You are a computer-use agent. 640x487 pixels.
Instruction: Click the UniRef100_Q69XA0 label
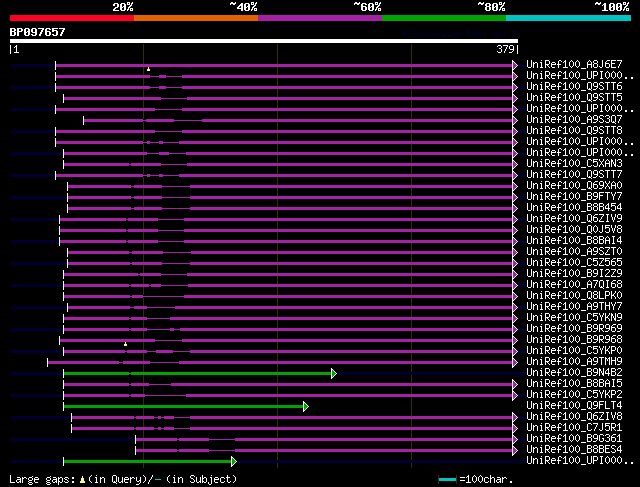click(574, 186)
